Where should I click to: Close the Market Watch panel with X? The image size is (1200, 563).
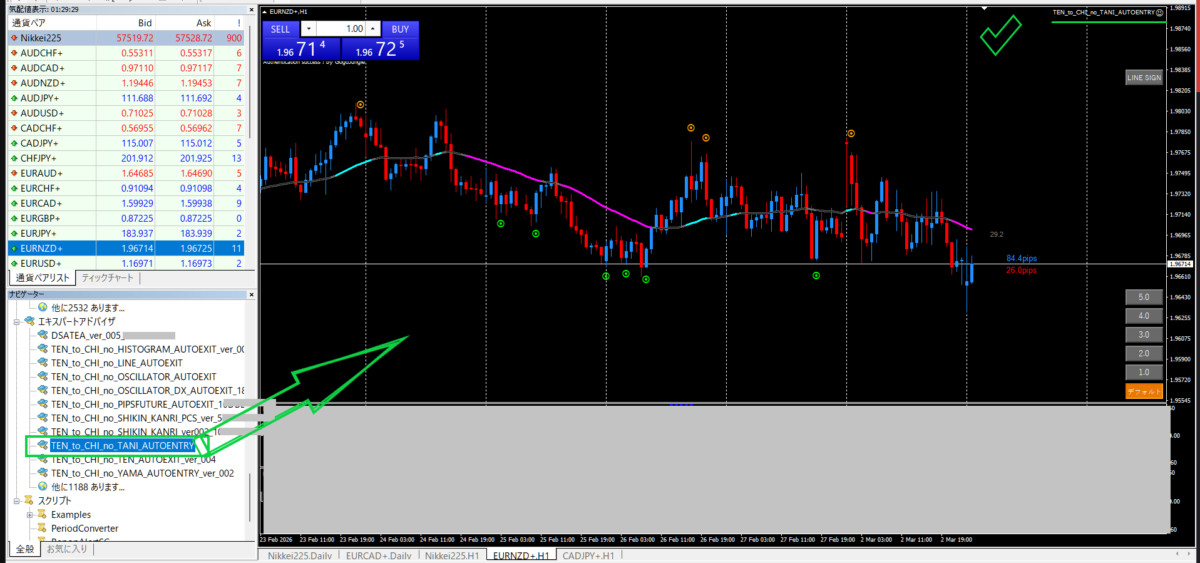(252, 9)
